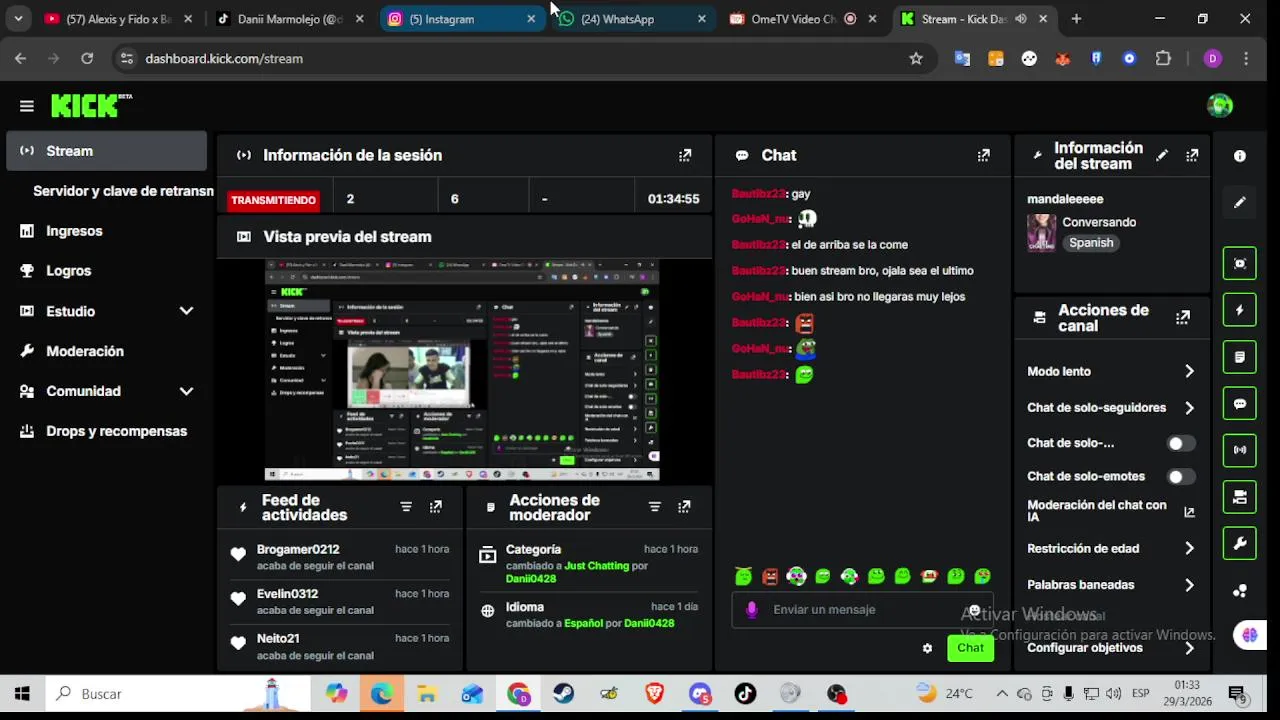Expand the Comunidad sidebar section
The width and height of the screenshot is (1280, 720).
(x=186, y=392)
